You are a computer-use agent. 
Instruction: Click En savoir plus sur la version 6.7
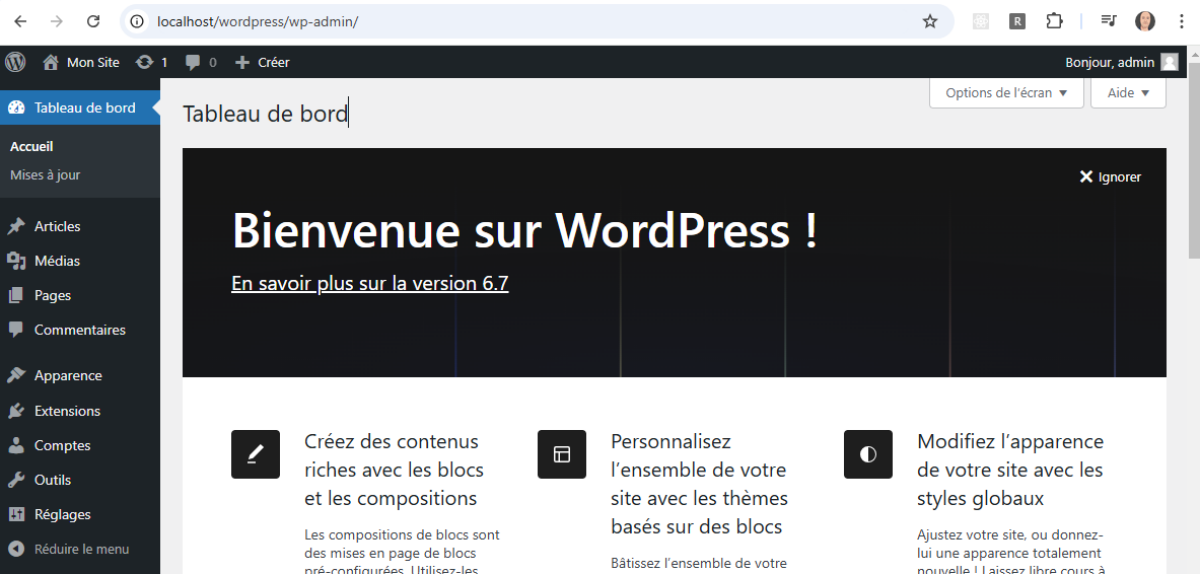pyautogui.click(x=370, y=283)
